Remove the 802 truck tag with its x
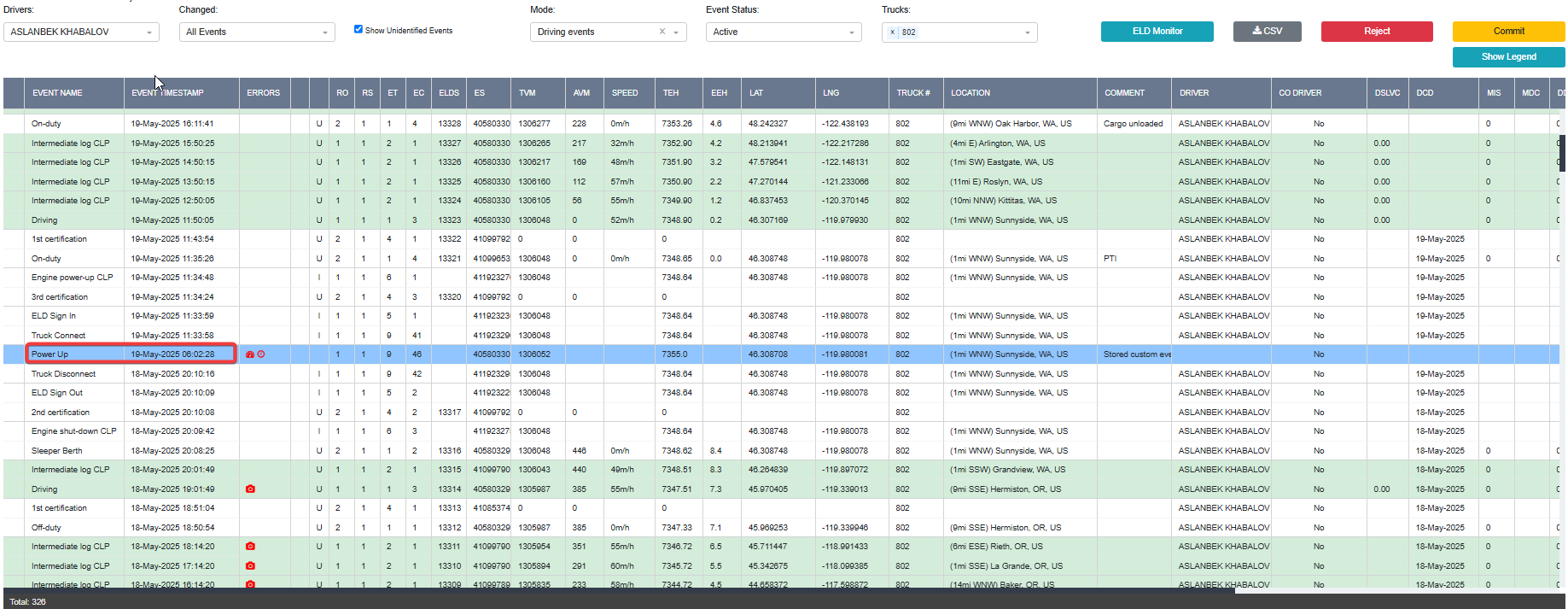1568x609 pixels. pos(893,32)
